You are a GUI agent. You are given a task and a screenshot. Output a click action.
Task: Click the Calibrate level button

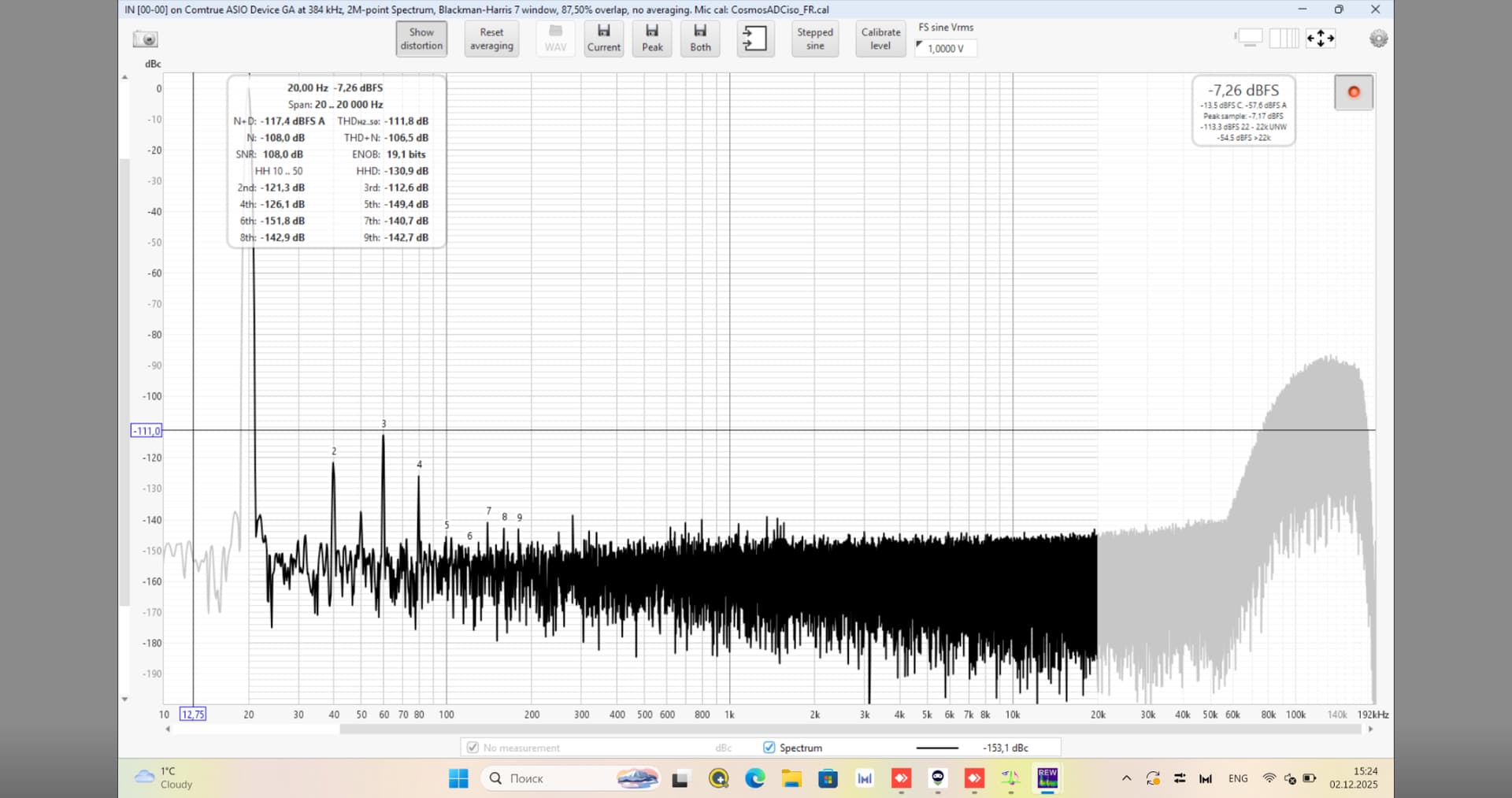point(880,39)
